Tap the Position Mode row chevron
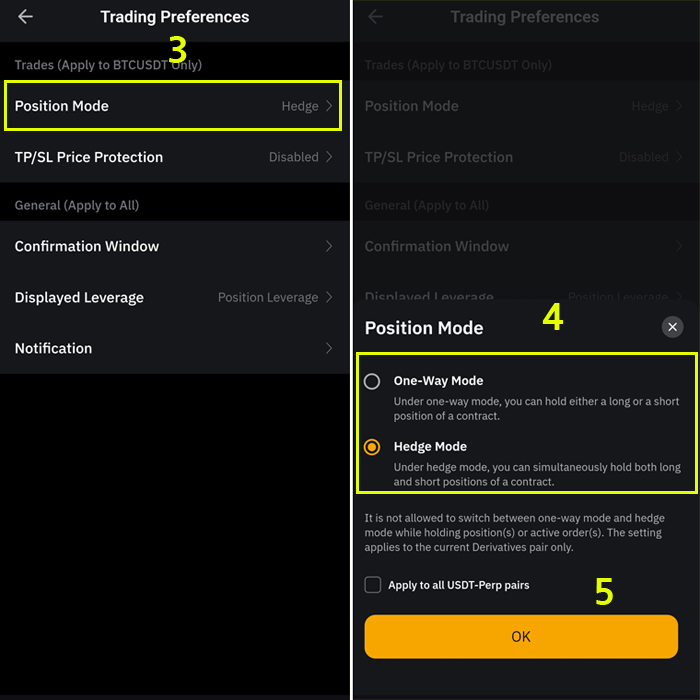 tap(329, 106)
